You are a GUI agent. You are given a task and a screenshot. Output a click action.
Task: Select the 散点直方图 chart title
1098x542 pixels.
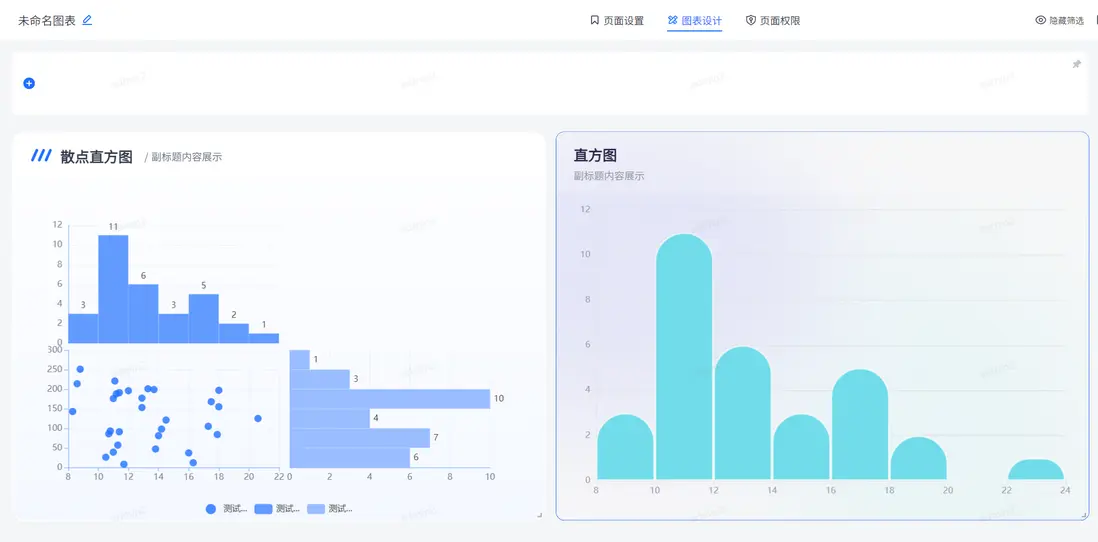pos(97,157)
